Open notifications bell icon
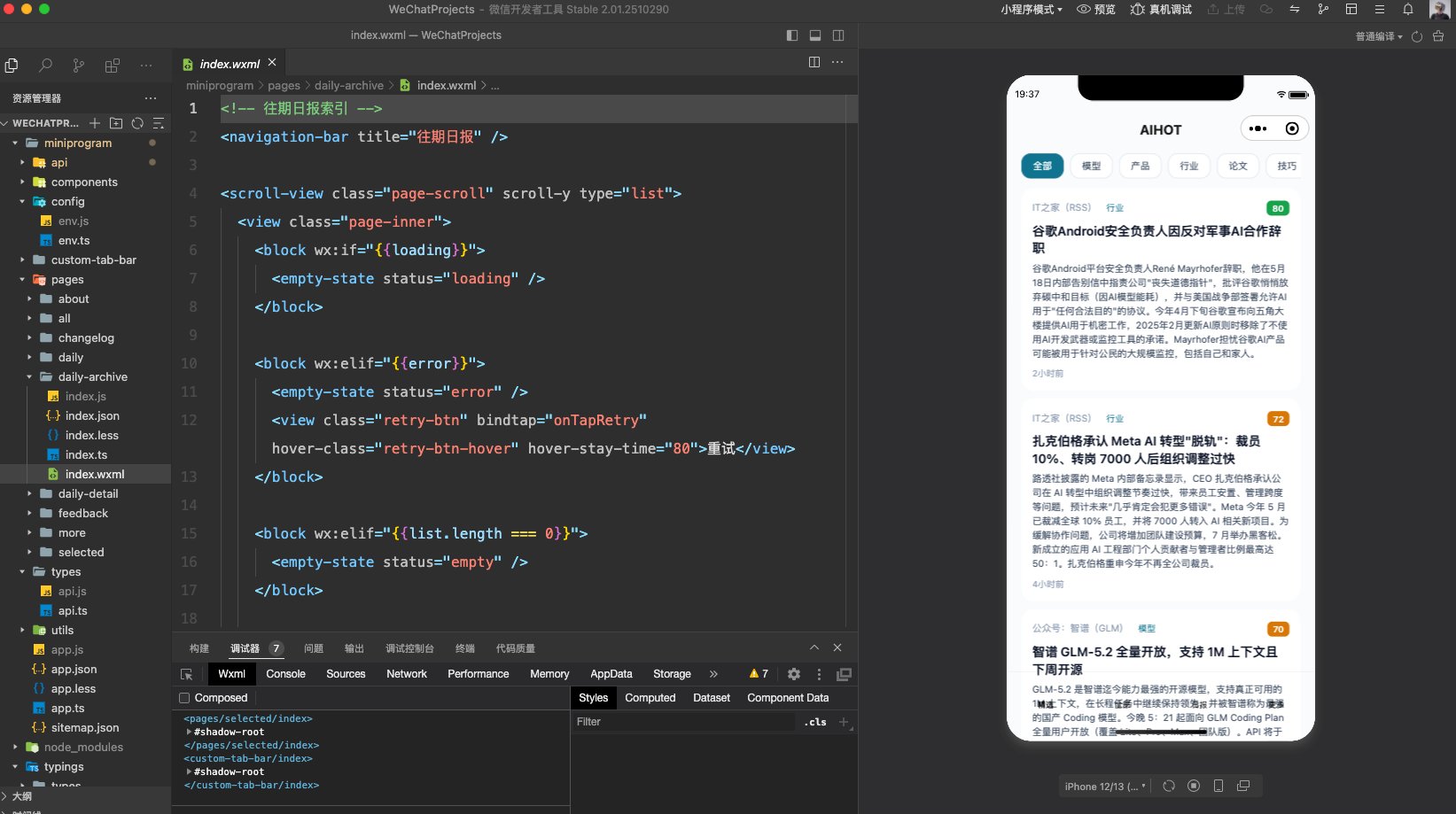The width and height of the screenshot is (1456, 814). click(1408, 9)
